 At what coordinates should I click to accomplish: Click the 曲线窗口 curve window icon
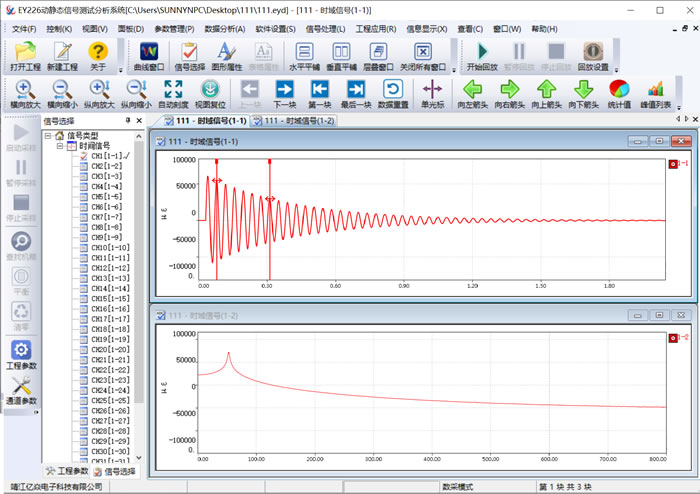(149, 51)
